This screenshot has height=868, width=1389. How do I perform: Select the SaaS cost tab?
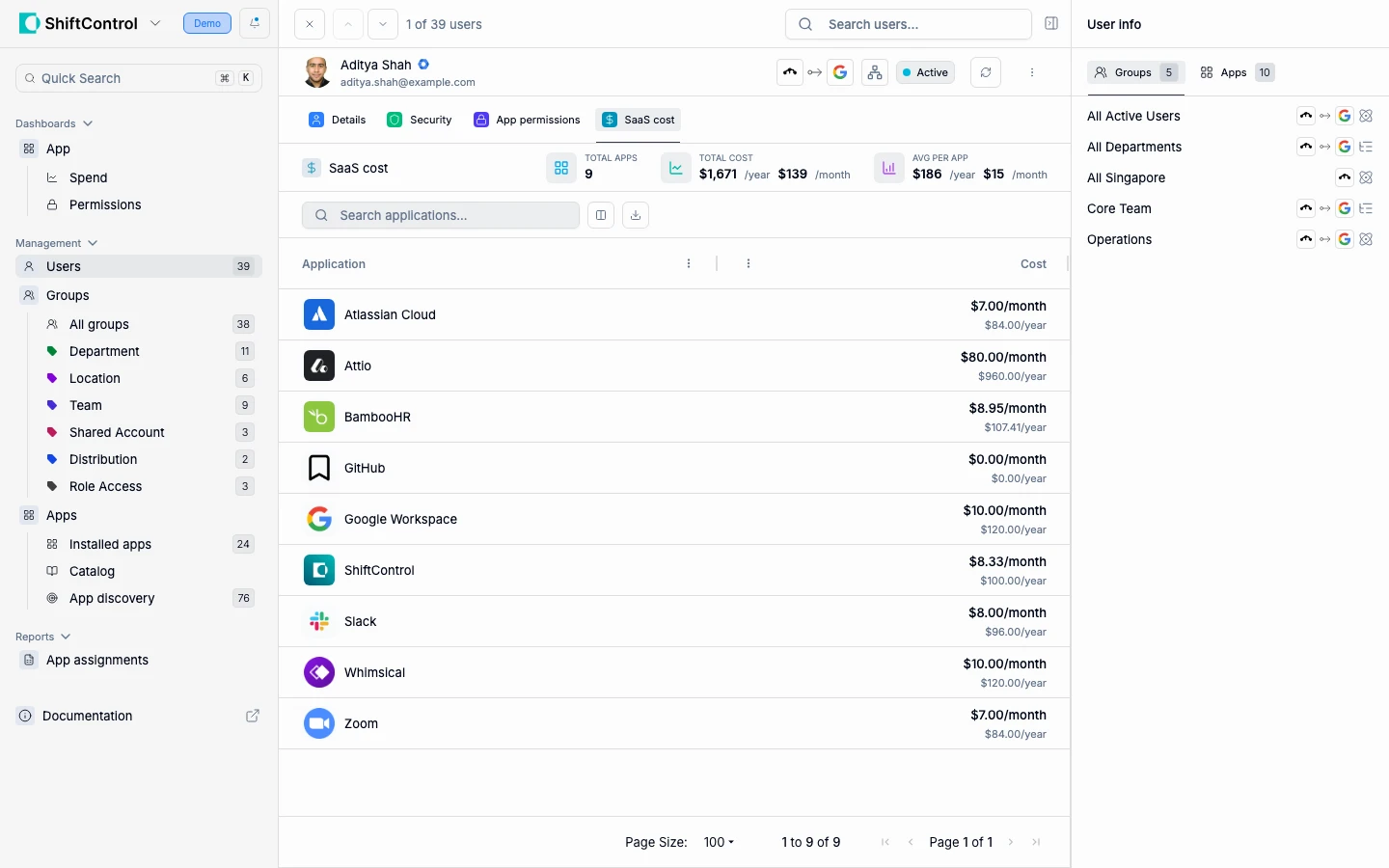click(x=639, y=120)
